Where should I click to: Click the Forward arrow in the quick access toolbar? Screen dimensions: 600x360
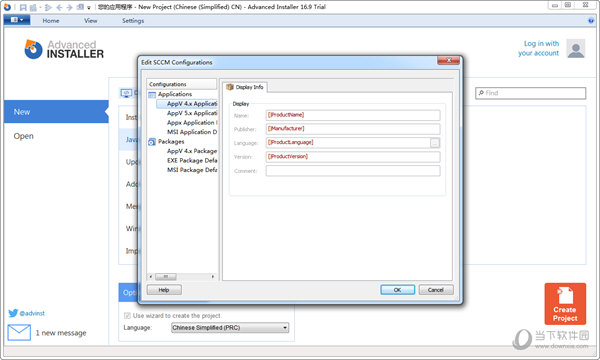tap(69, 7)
